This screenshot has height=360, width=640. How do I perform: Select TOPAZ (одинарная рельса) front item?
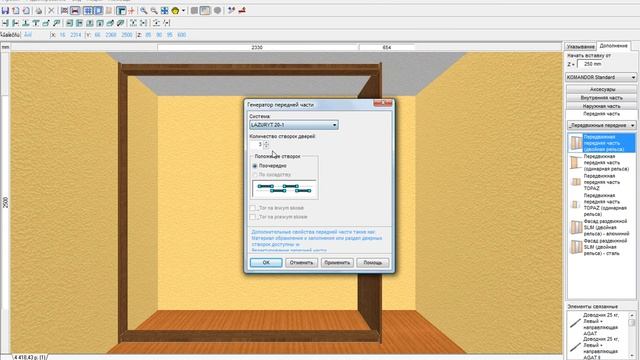coord(602,205)
